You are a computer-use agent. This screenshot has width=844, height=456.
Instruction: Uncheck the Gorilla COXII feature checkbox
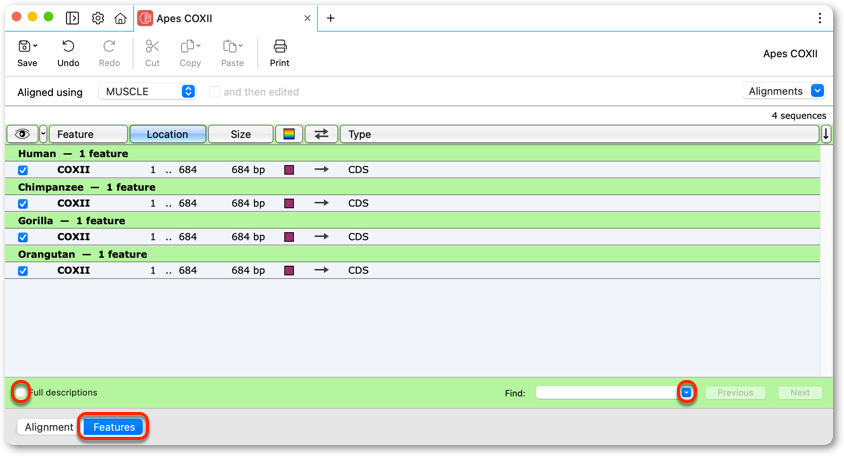(23, 237)
